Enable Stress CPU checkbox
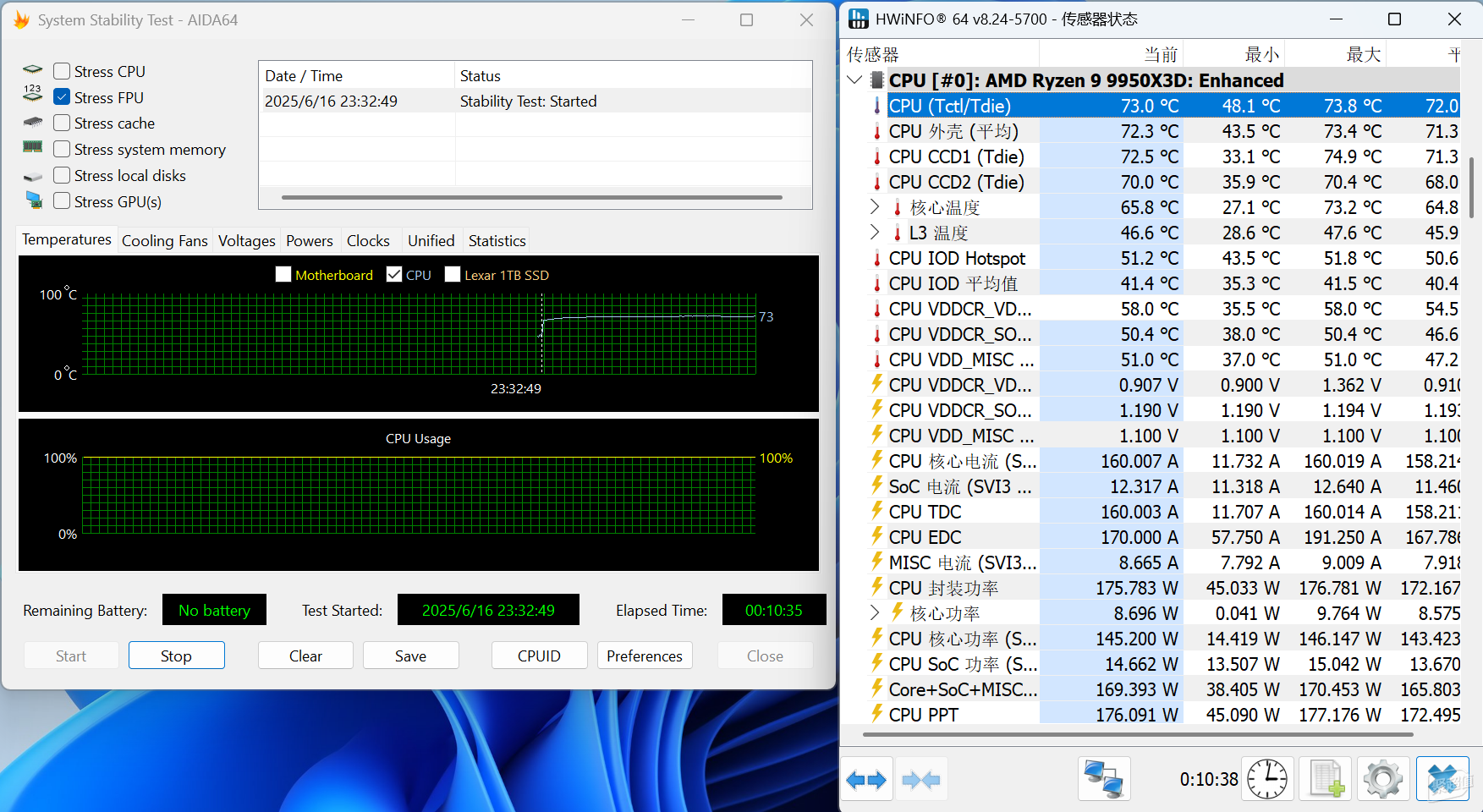 click(x=62, y=71)
